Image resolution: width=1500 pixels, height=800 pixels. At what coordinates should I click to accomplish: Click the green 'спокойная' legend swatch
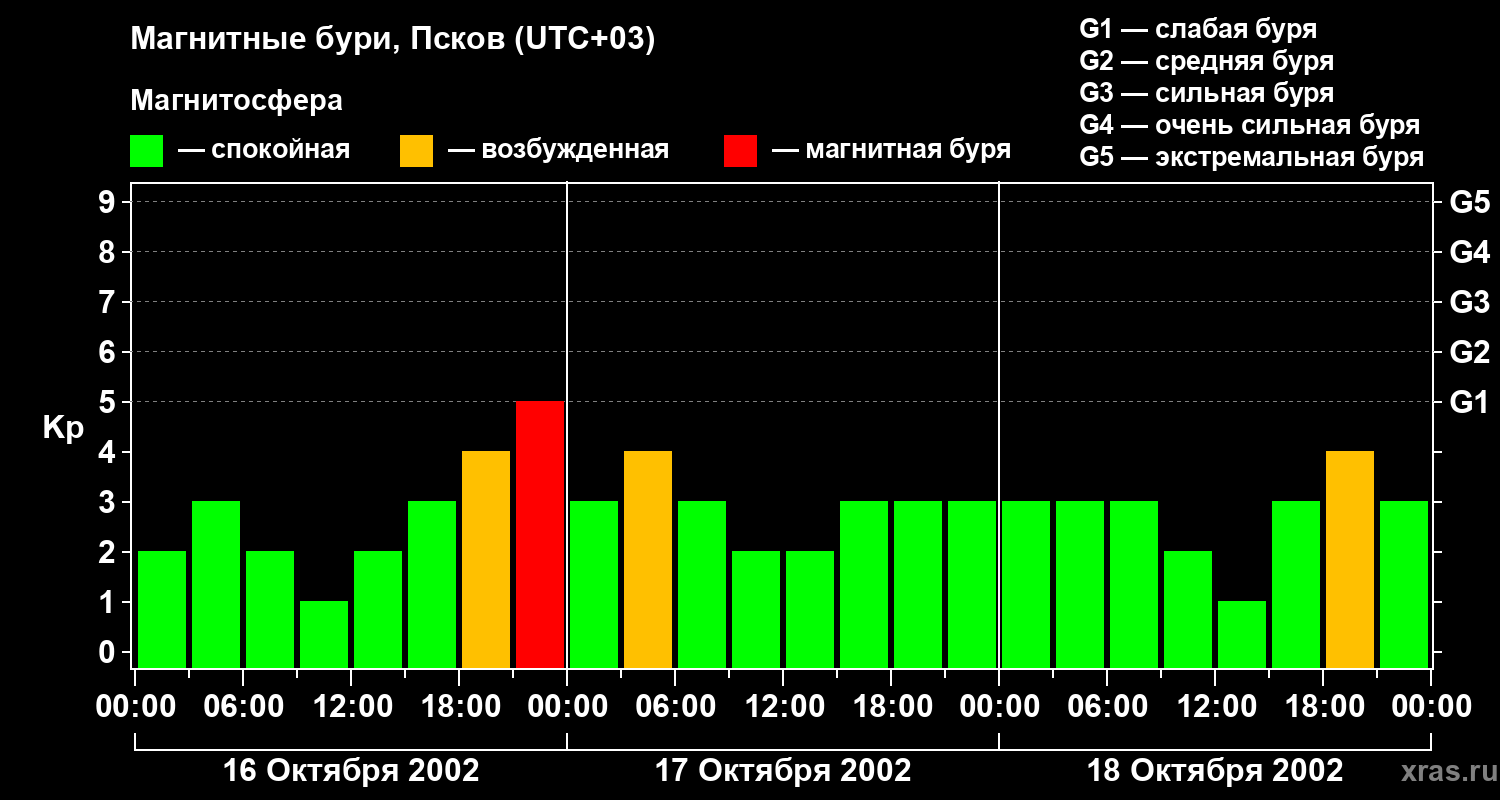[147, 151]
